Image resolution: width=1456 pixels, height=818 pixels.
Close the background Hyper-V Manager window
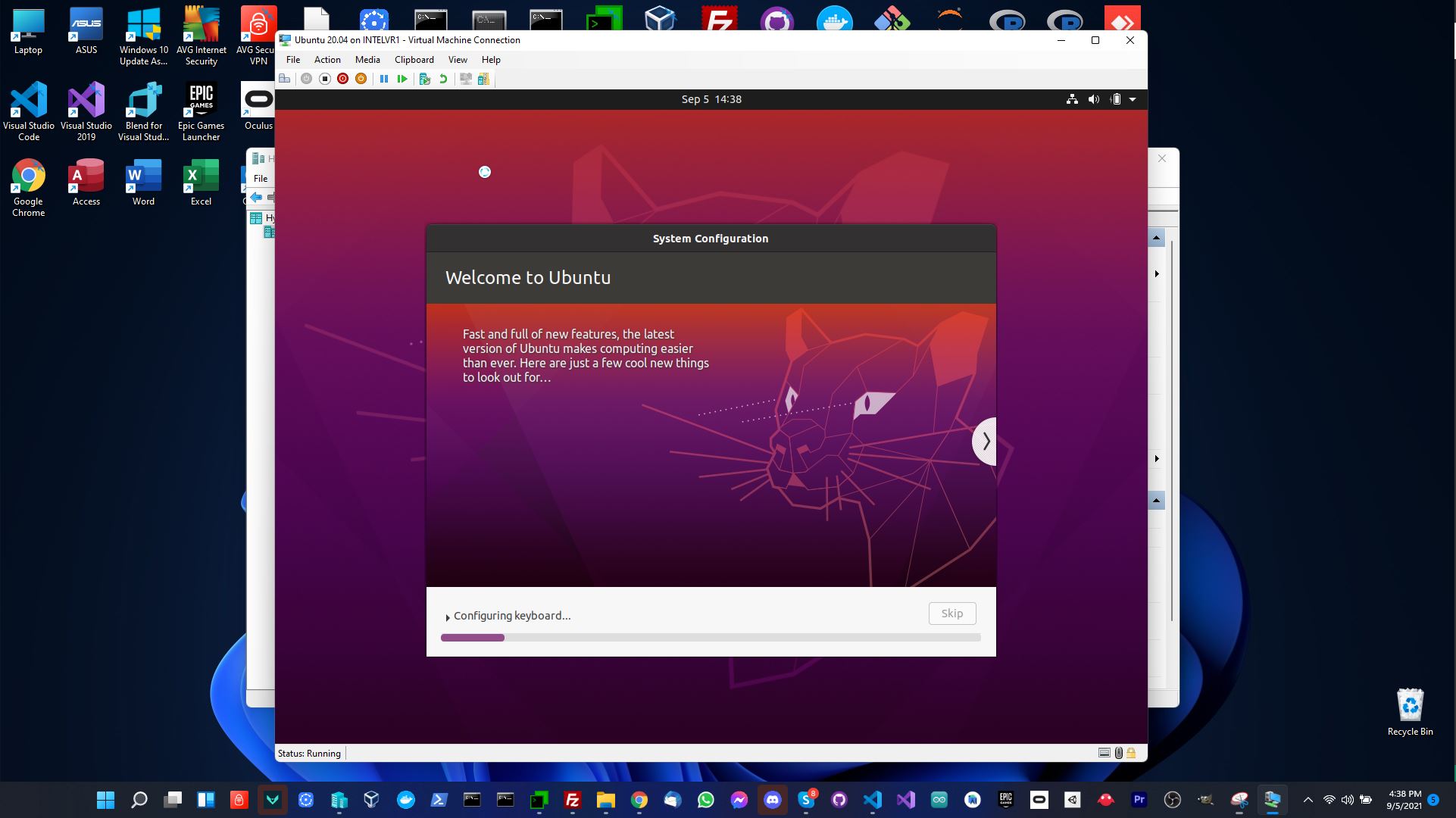(1162, 158)
